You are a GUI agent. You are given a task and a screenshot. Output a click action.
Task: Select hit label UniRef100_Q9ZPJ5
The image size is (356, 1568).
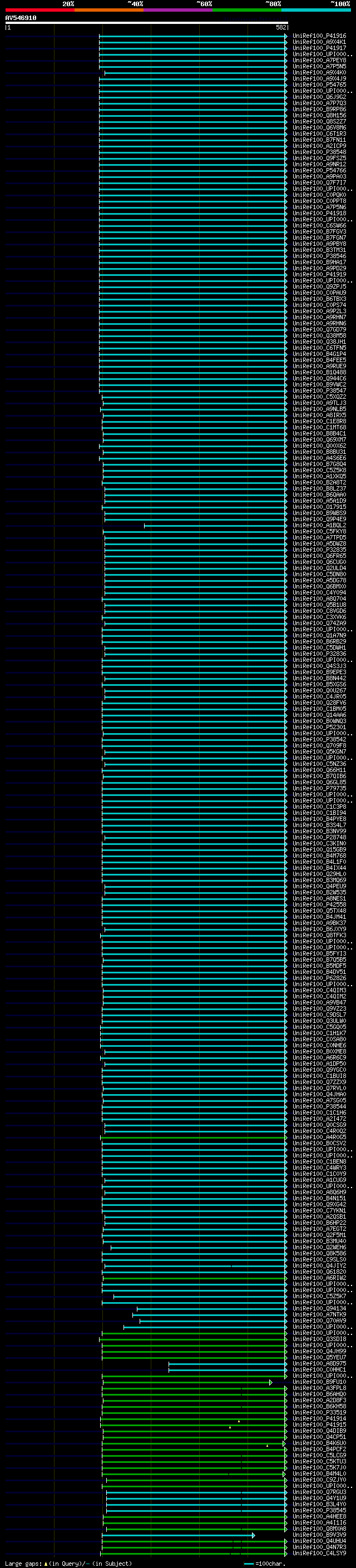319,286
